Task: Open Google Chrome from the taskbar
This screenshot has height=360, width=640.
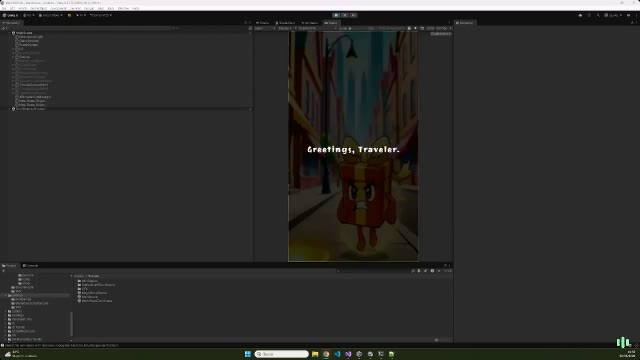Action: tap(326, 354)
